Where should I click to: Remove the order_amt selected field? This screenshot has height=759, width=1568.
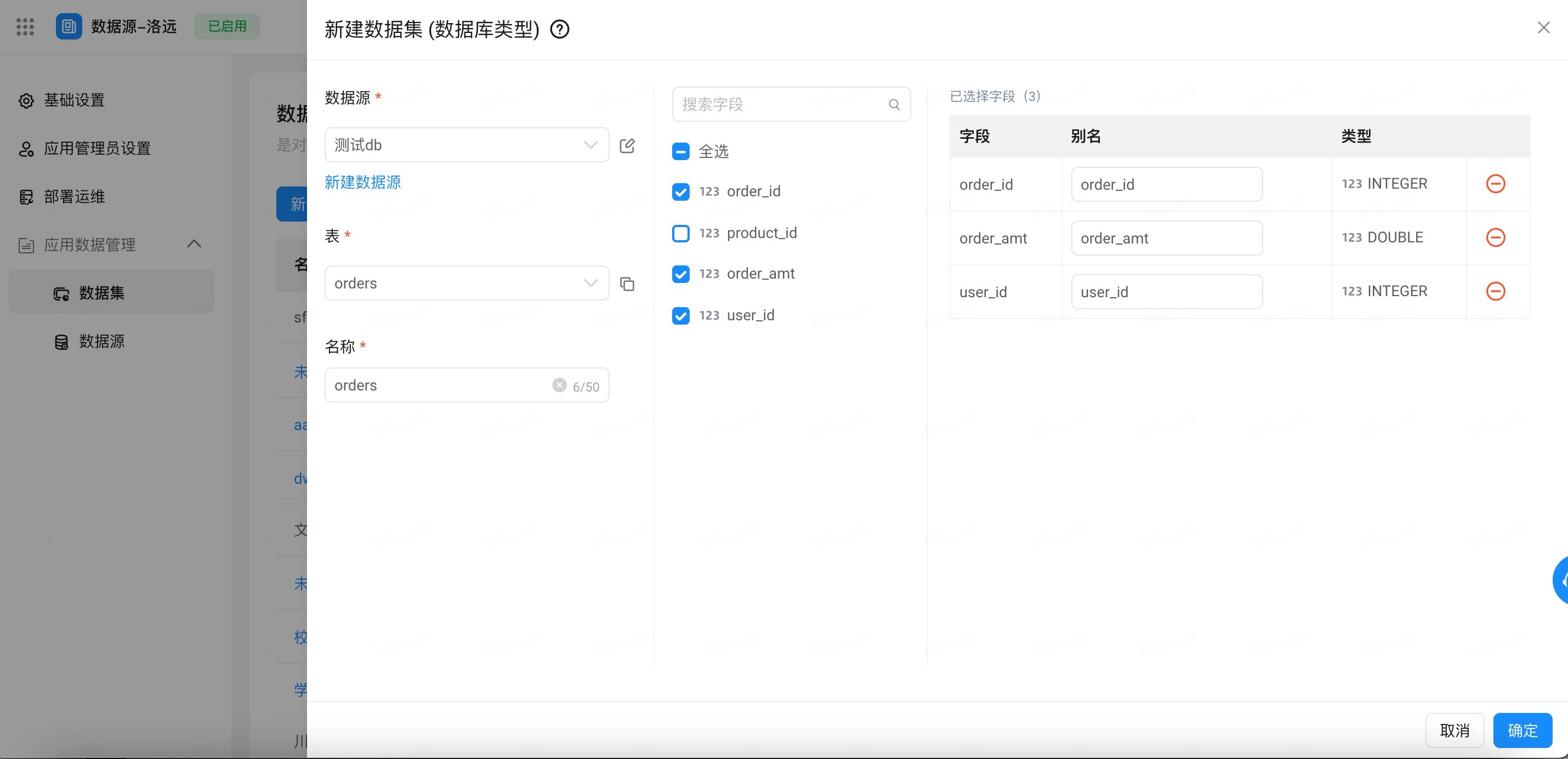click(x=1496, y=237)
